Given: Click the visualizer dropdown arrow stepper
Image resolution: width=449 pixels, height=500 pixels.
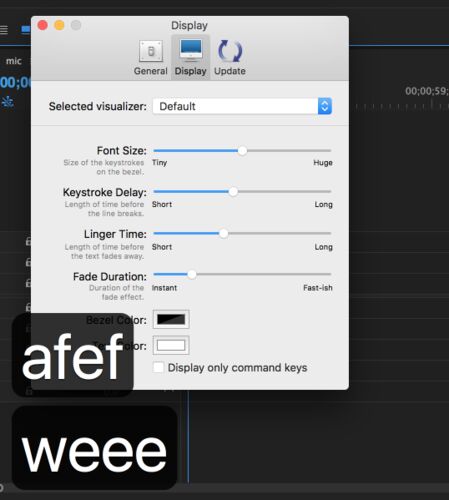Looking at the screenshot, I should [325, 106].
